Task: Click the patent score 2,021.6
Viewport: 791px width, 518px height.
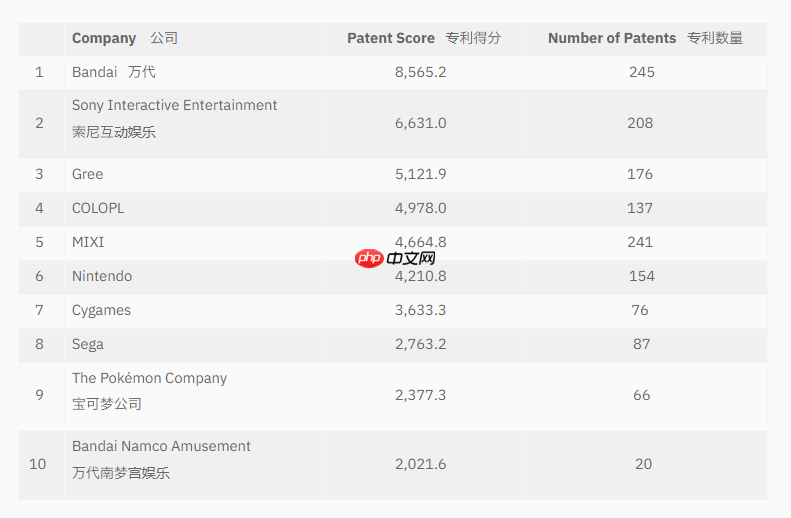Action: (421, 464)
